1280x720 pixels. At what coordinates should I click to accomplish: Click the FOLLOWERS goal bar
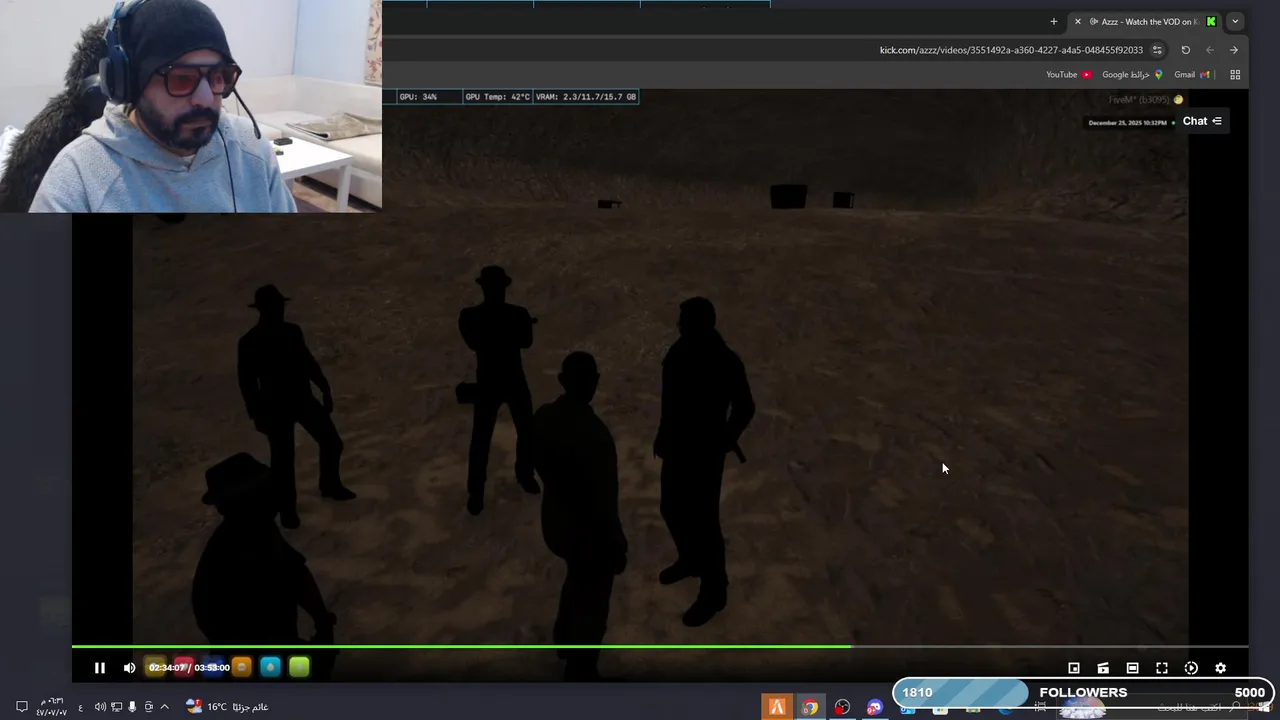[1083, 692]
